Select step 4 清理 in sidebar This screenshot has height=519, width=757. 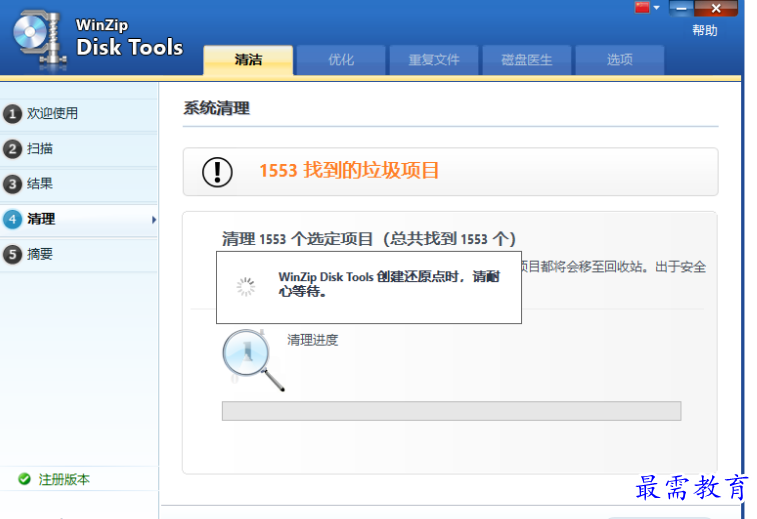(x=79, y=219)
